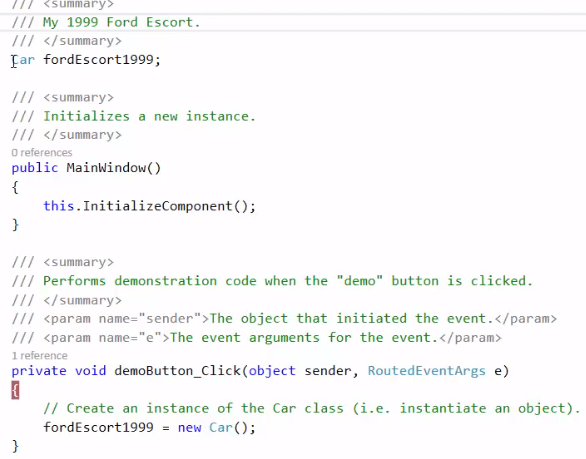This screenshot has height=459, width=586.
Task: Click the "Initializes a new instance." comment
Action: point(149,116)
